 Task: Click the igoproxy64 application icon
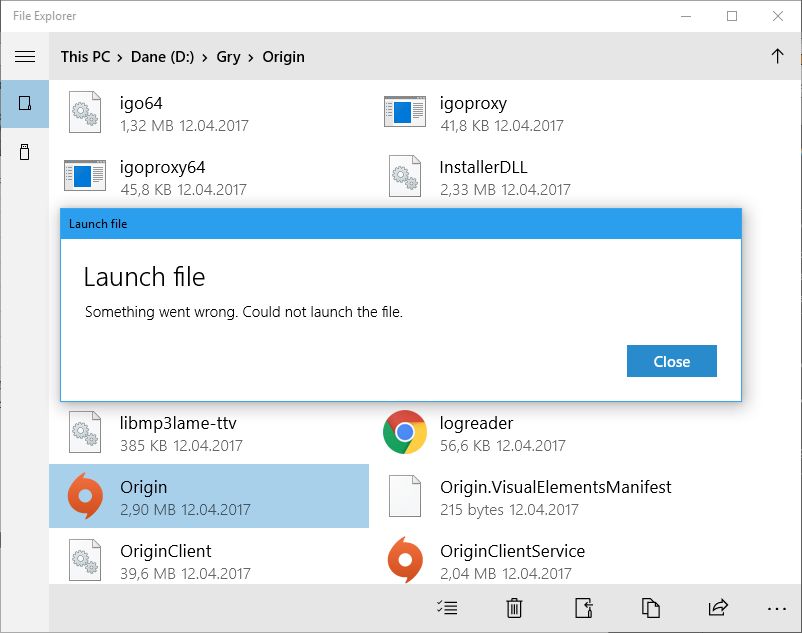click(85, 175)
